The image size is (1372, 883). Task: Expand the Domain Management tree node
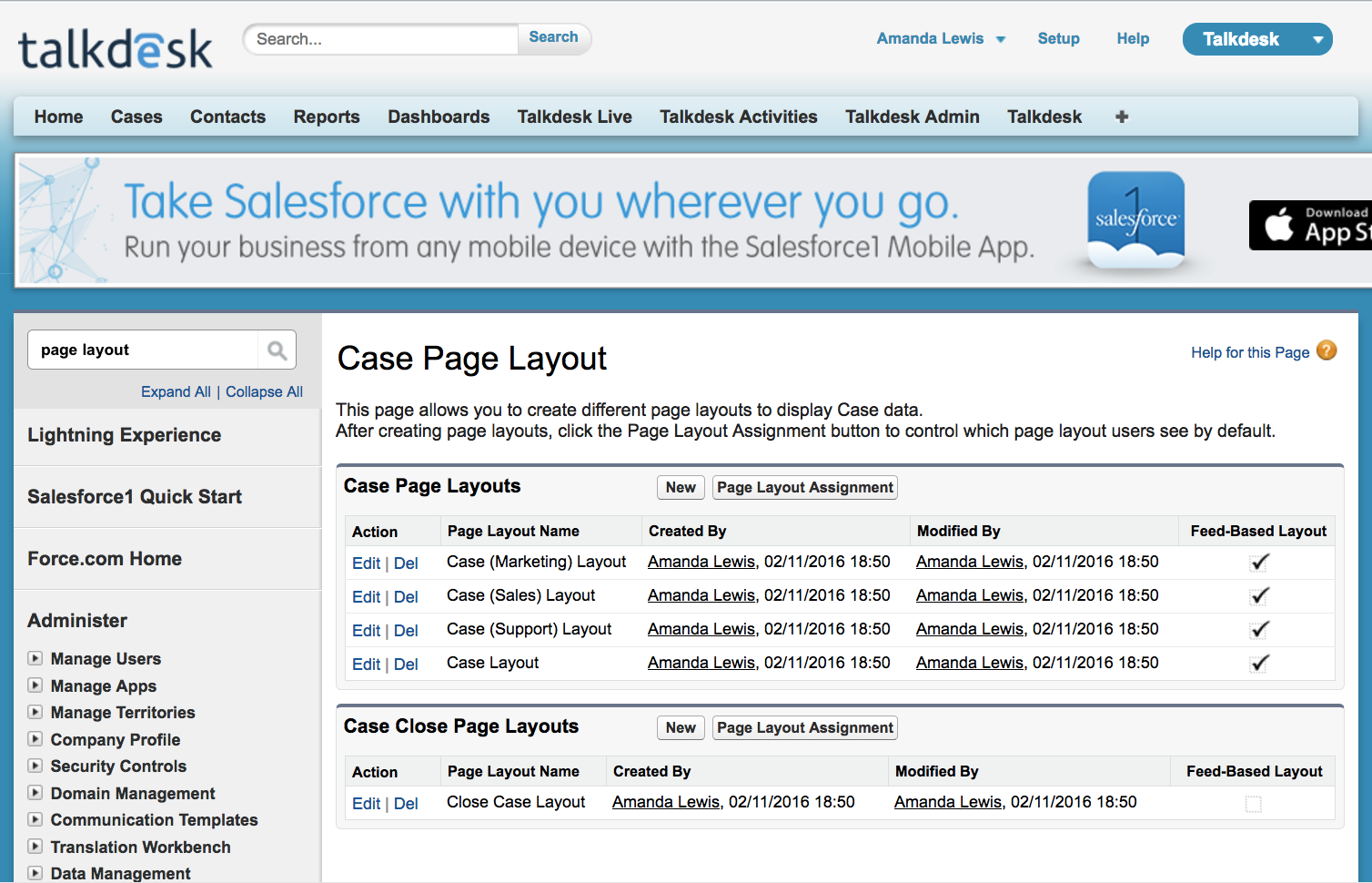pos(35,793)
